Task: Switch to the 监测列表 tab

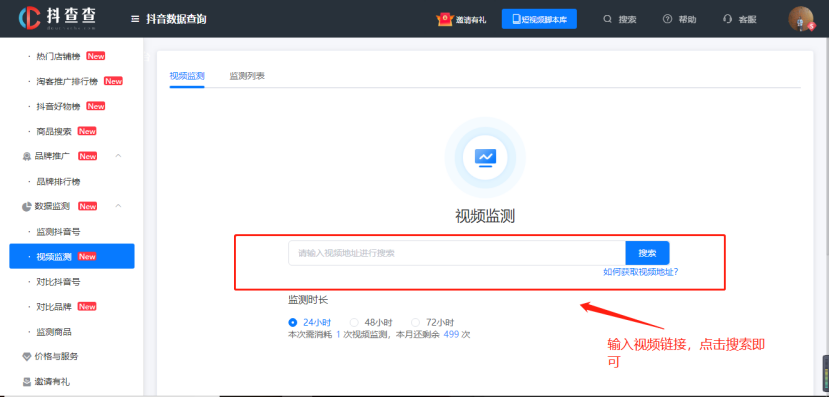Action: [247, 76]
